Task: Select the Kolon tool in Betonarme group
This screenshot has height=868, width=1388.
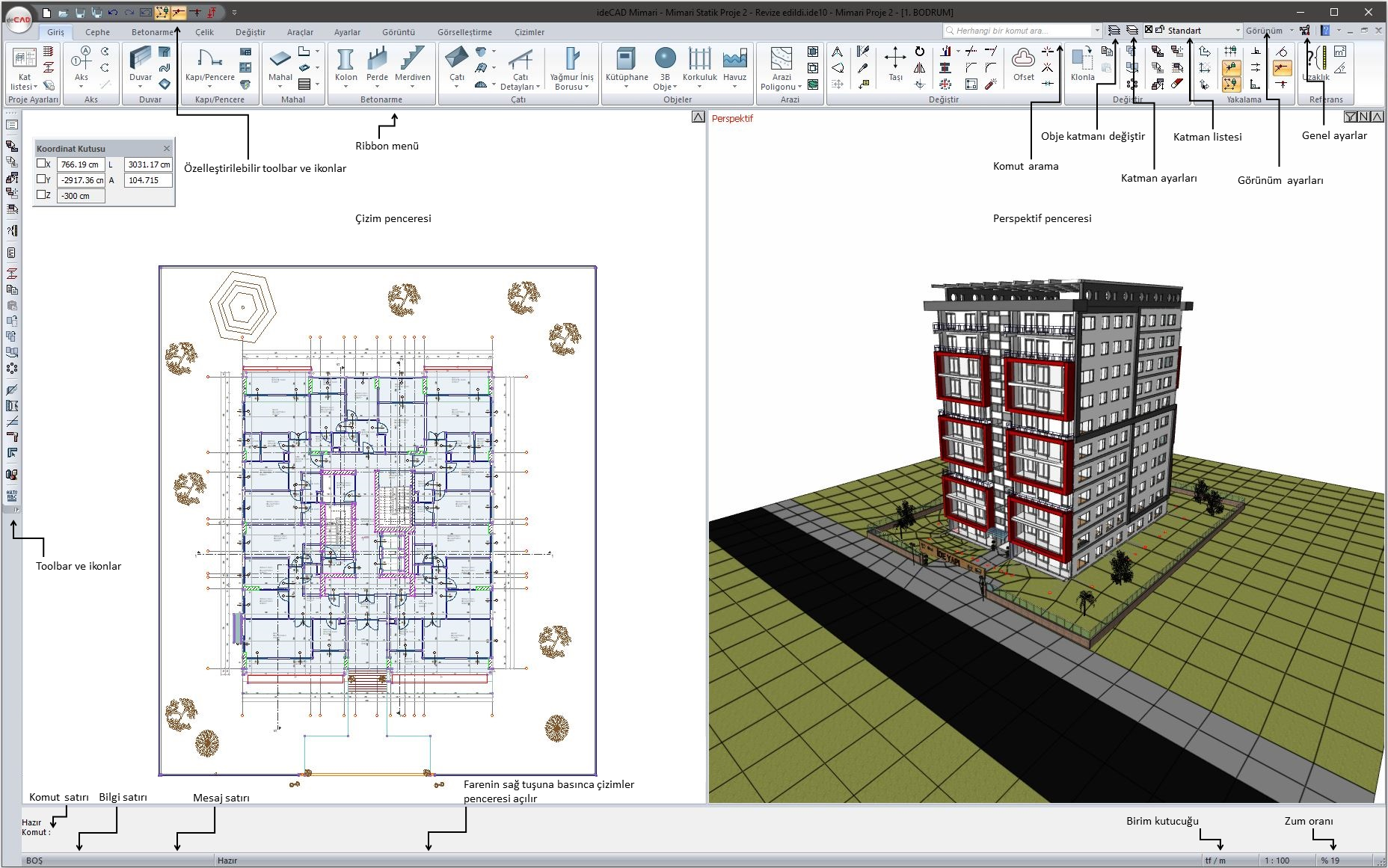Action: pyautogui.click(x=346, y=60)
